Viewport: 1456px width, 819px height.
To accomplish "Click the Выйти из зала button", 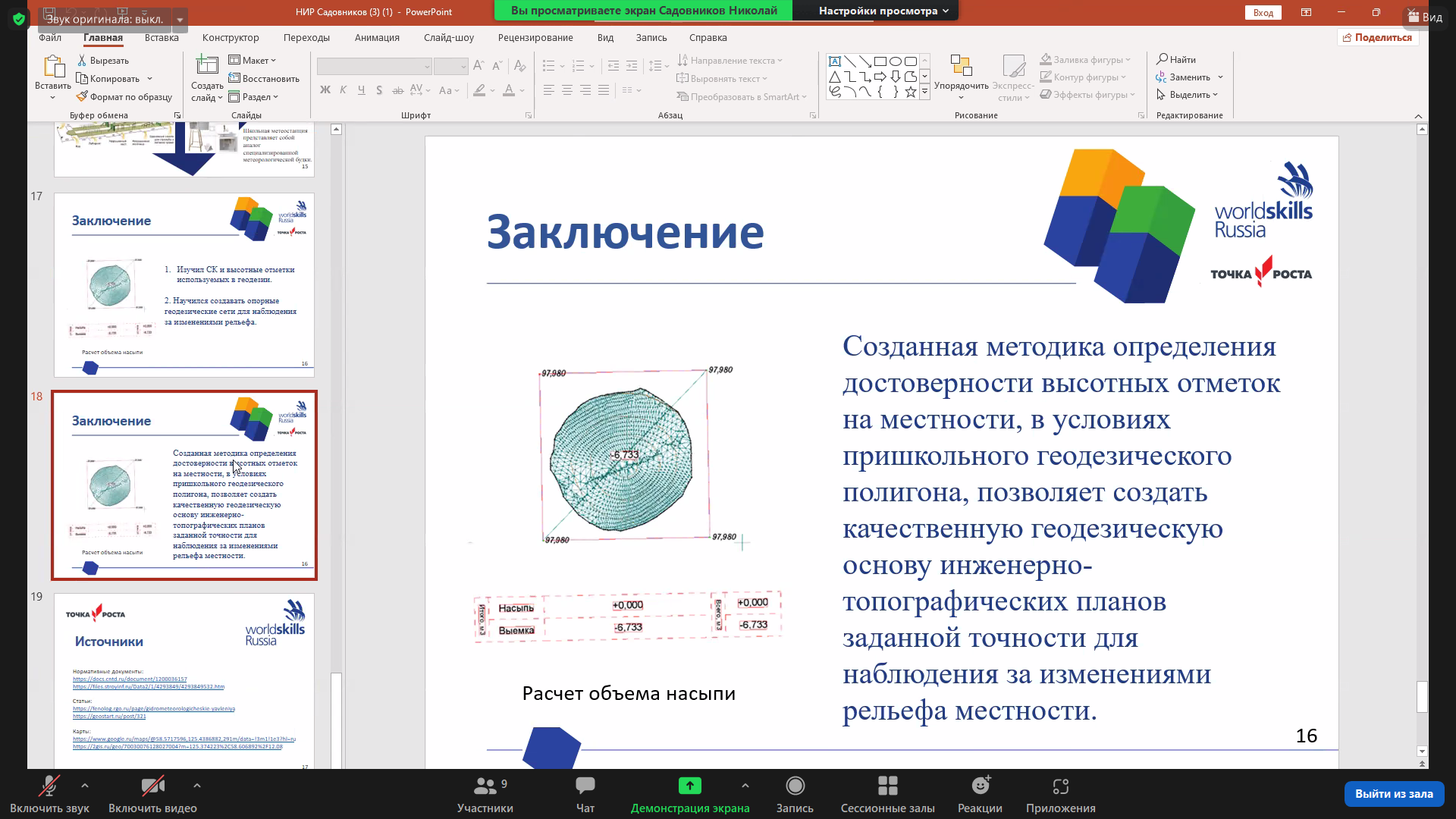I will 1393,794.
